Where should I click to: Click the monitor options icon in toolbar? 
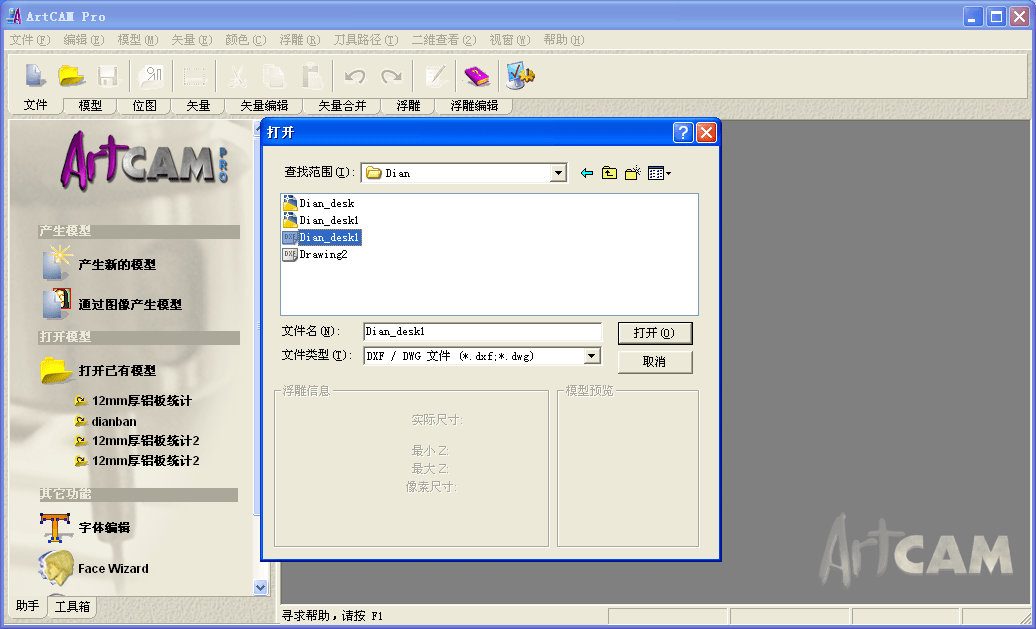(x=519, y=75)
